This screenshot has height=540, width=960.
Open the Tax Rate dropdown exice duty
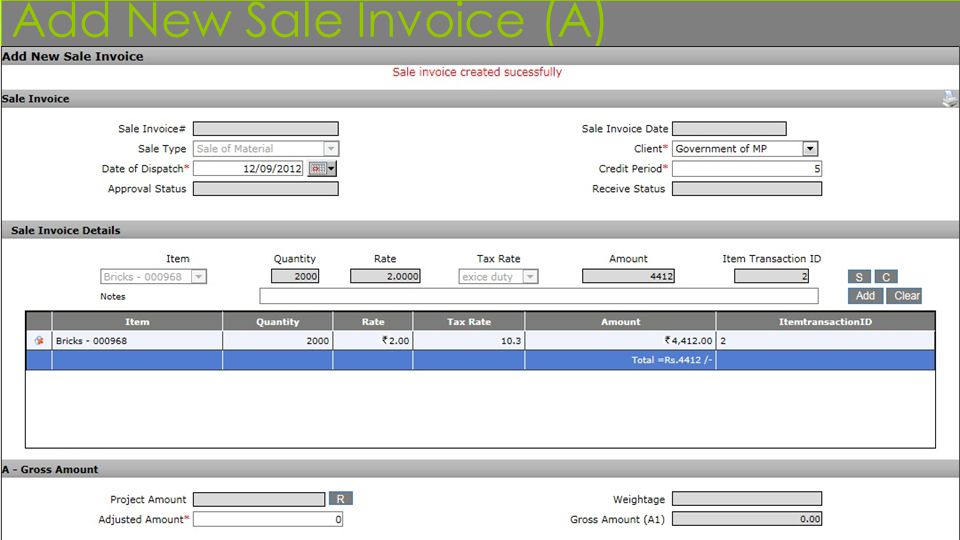tap(530, 277)
